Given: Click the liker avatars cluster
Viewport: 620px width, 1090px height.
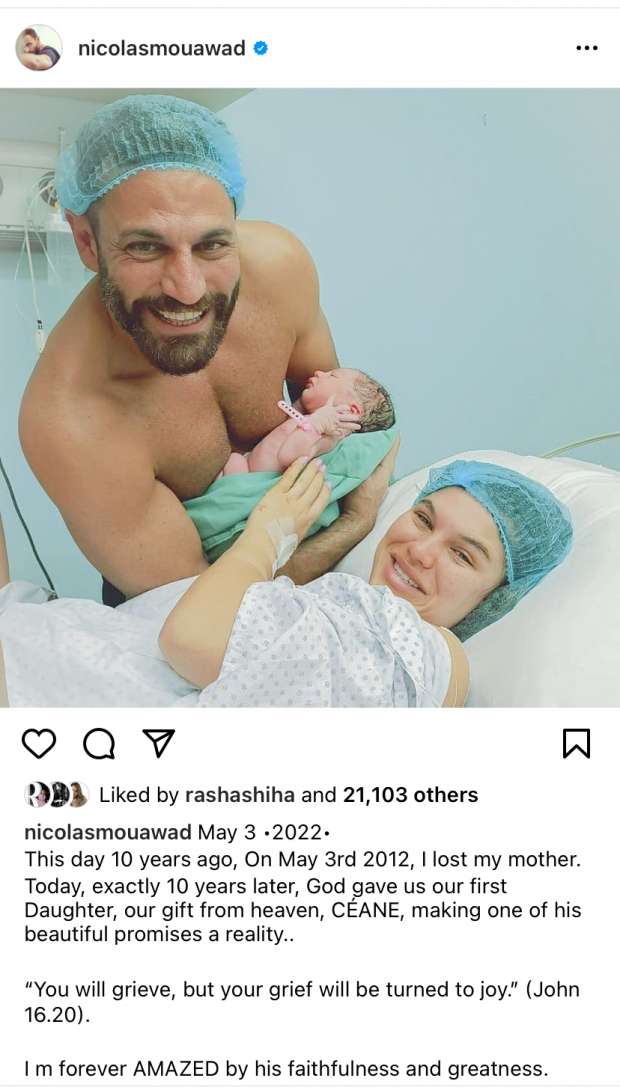Looking at the screenshot, I should click(x=56, y=795).
